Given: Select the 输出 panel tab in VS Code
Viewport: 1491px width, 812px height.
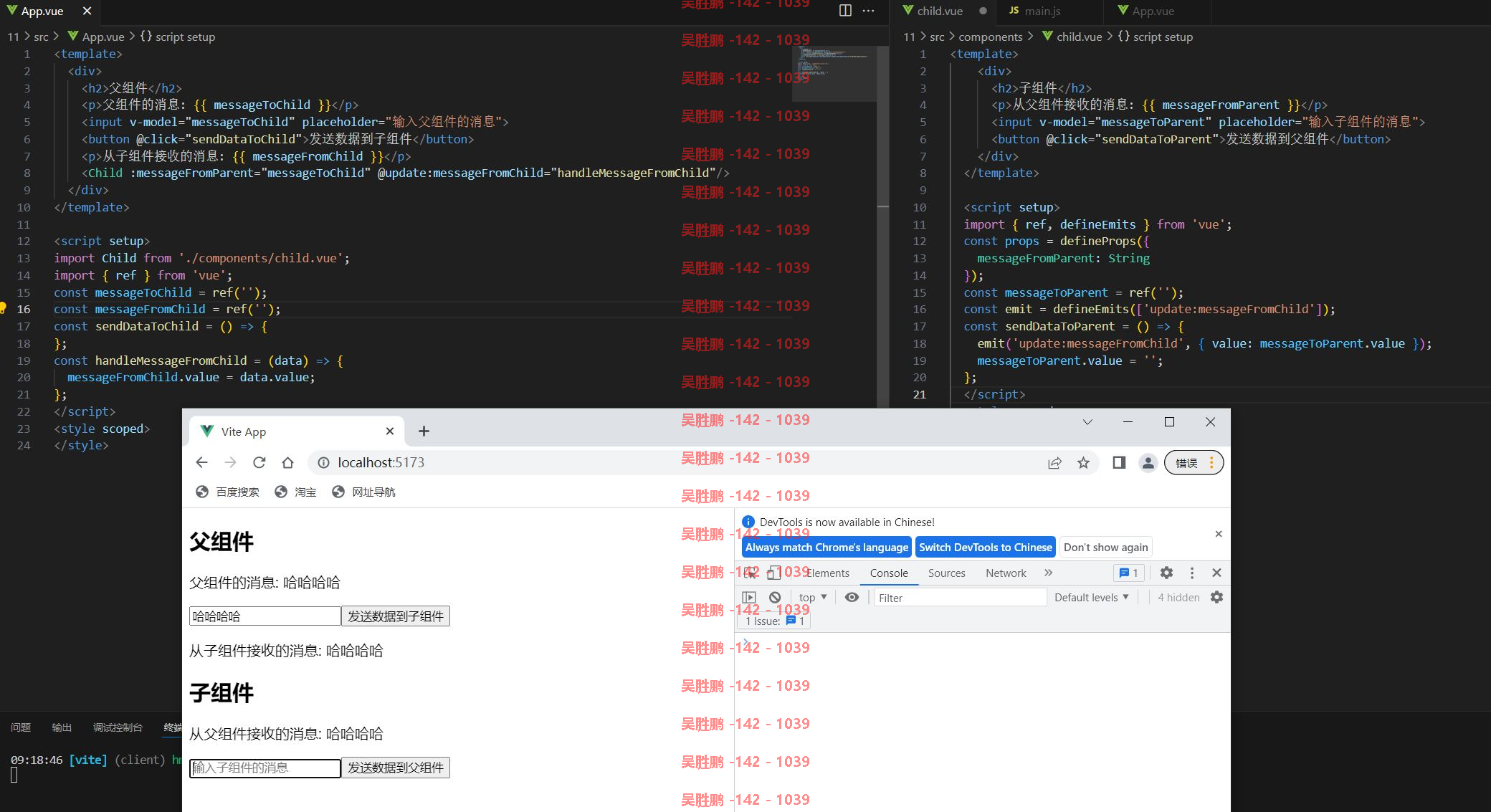Looking at the screenshot, I should pos(62,727).
